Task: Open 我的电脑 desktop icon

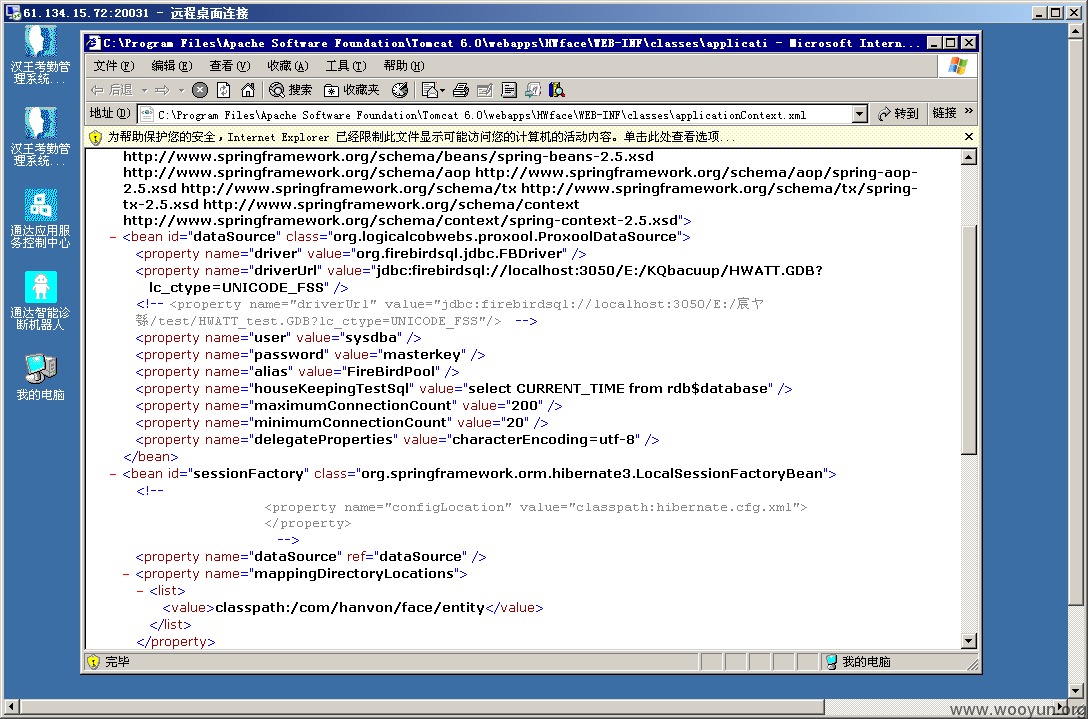Action: click(41, 377)
